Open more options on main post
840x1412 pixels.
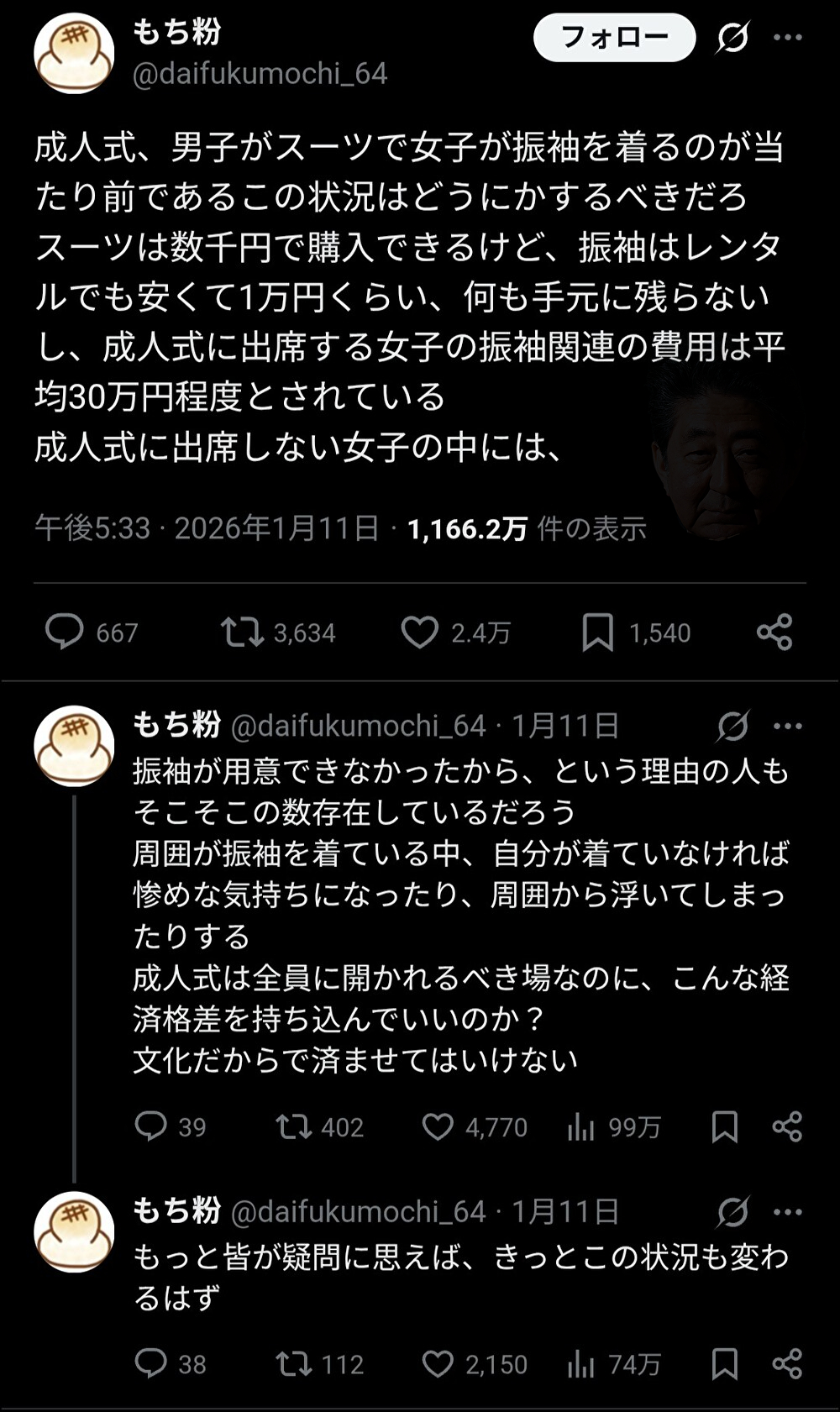(787, 38)
